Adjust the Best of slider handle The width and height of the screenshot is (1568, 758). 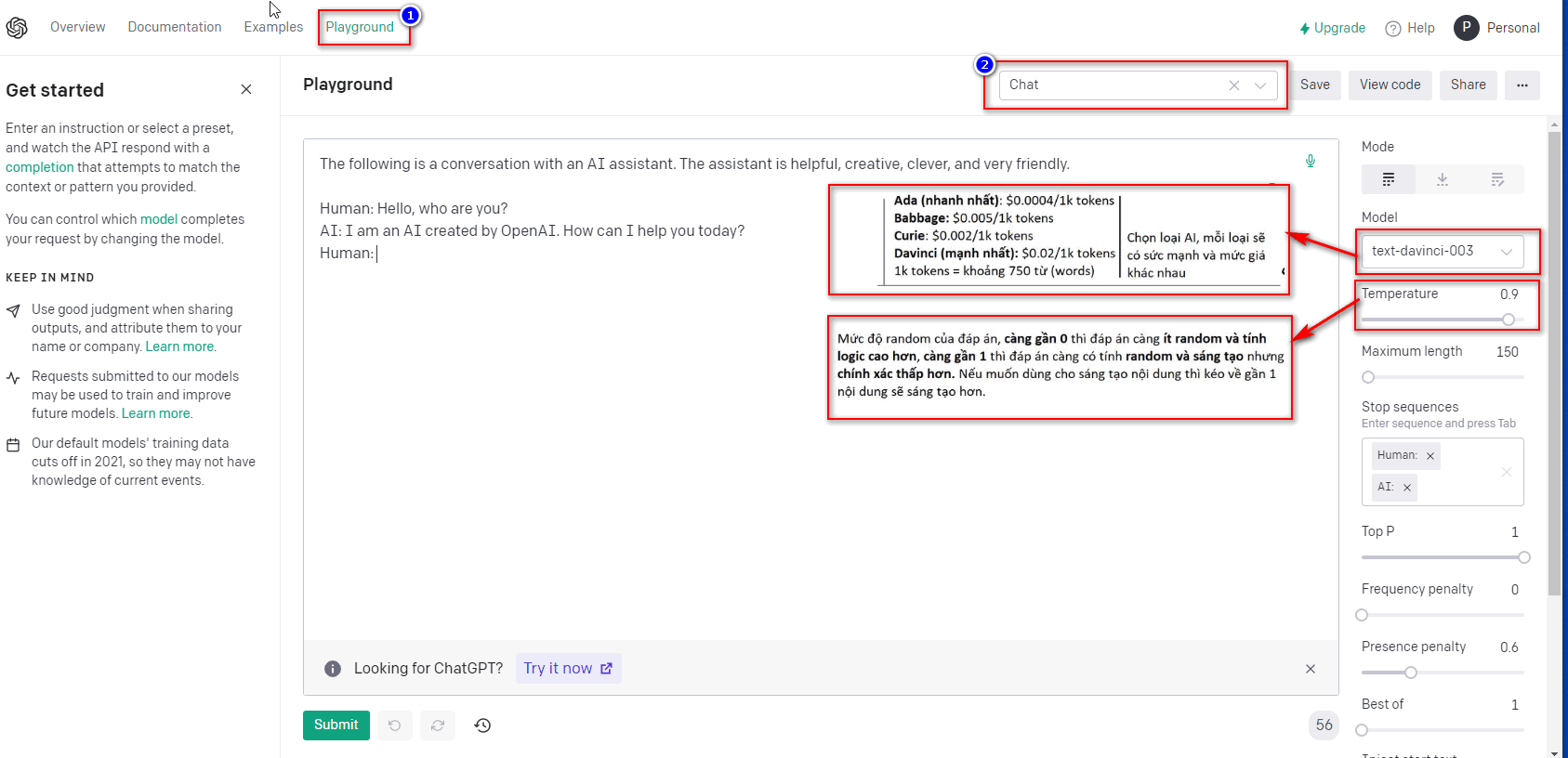(x=1362, y=730)
